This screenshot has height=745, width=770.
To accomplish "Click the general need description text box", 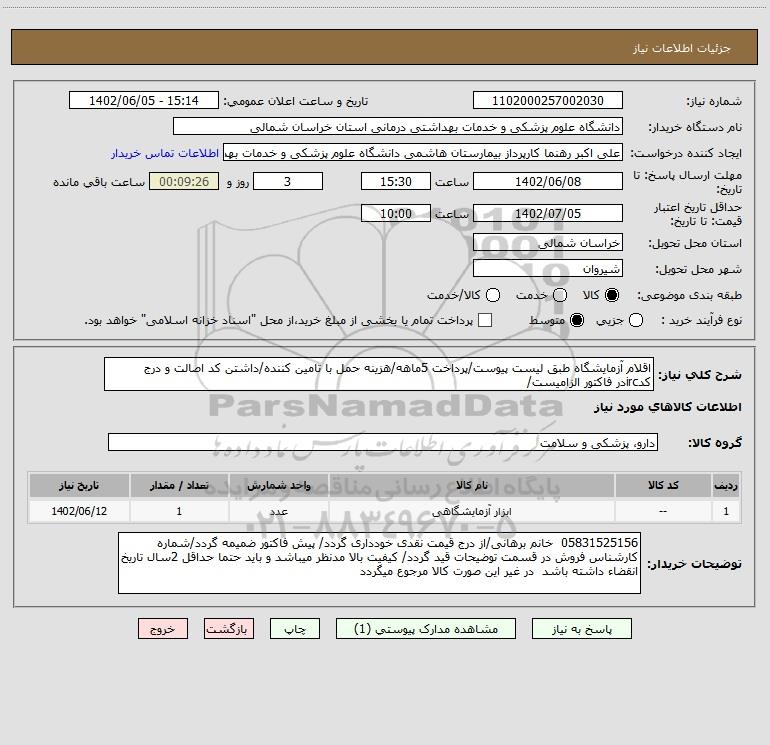I will tap(379, 374).
